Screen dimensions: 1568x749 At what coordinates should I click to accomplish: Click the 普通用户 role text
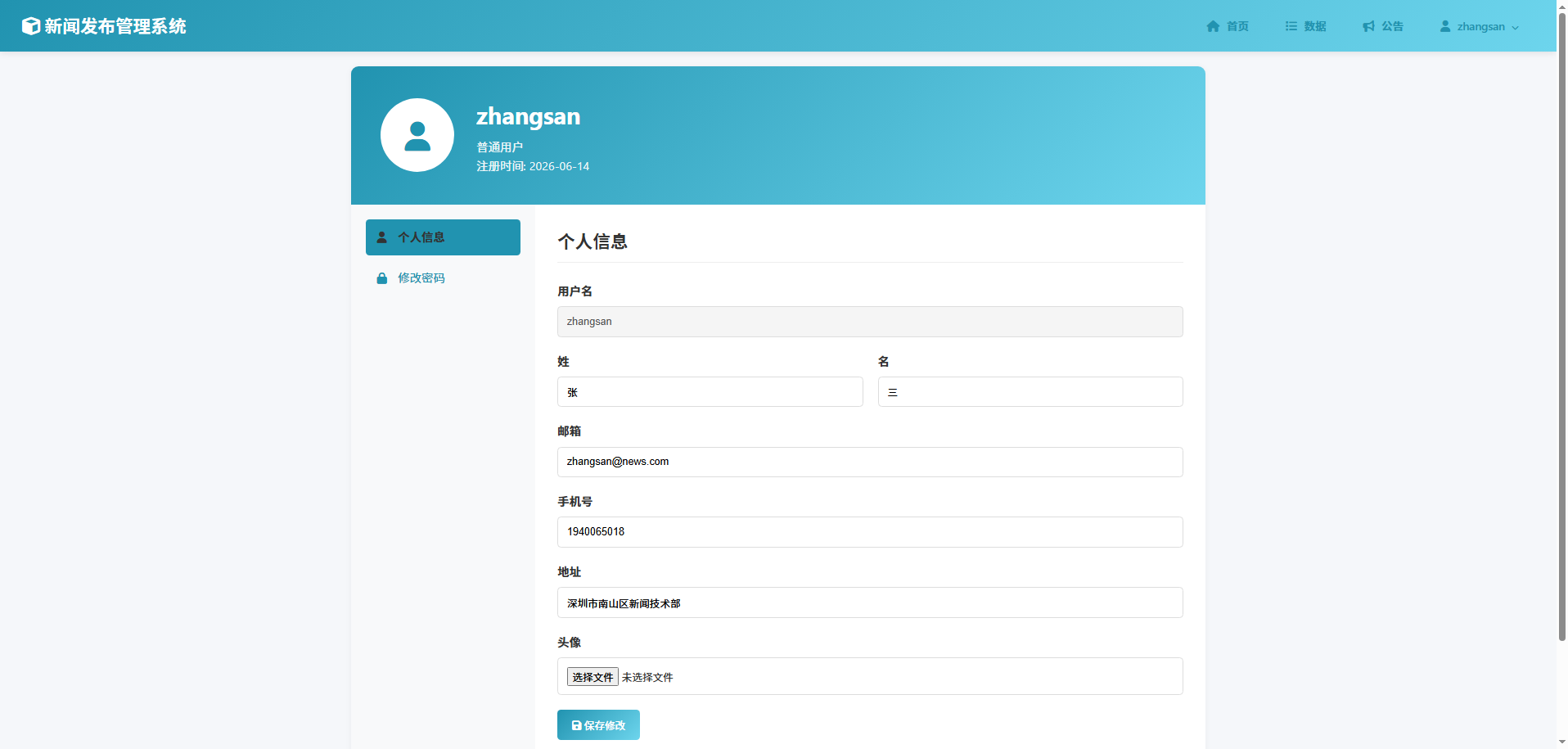point(499,147)
